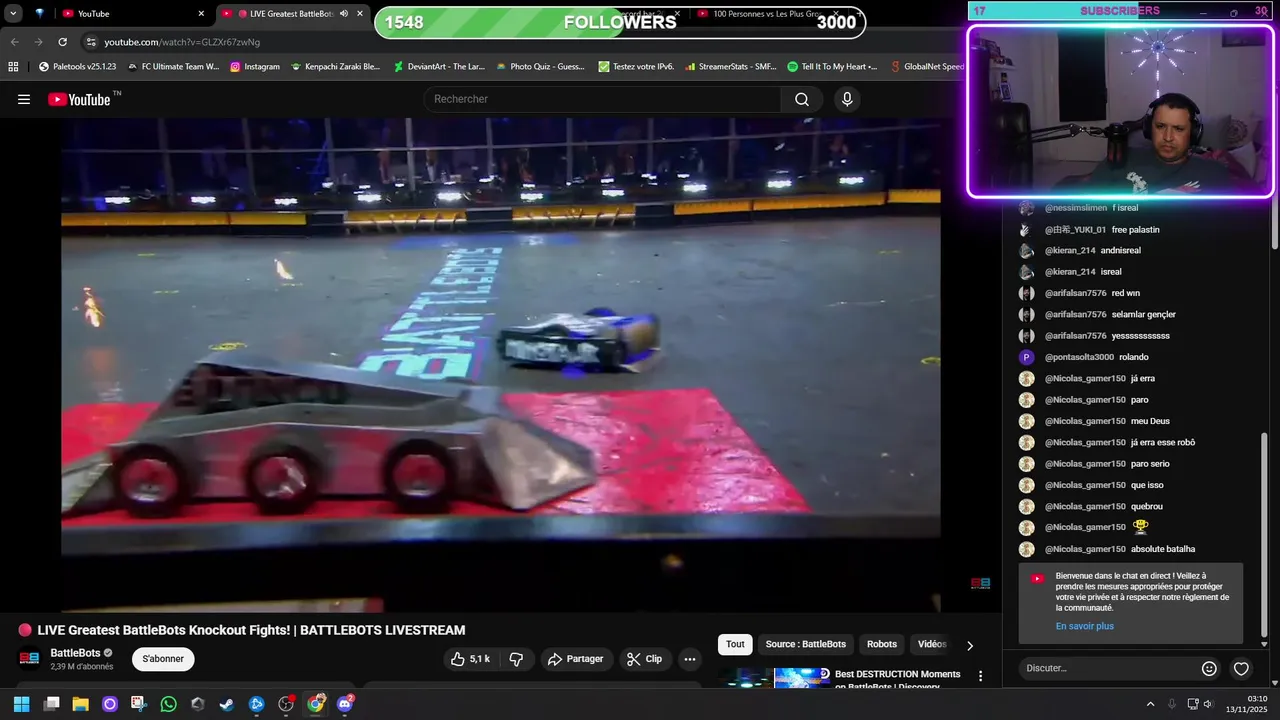Select the Source : BattleBots chip

click(x=805, y=644)
